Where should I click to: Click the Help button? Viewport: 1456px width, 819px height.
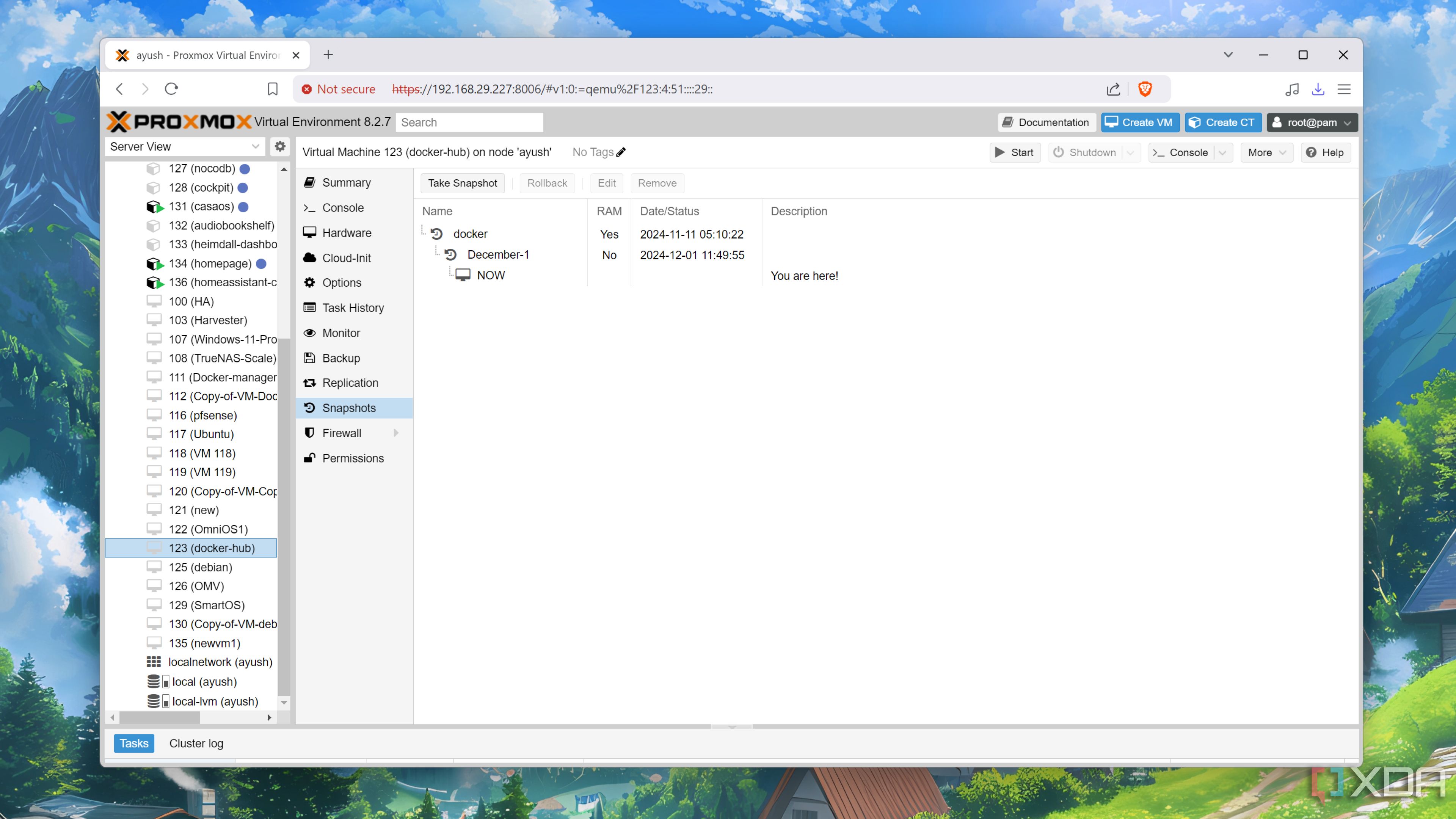click(1326, 152)
